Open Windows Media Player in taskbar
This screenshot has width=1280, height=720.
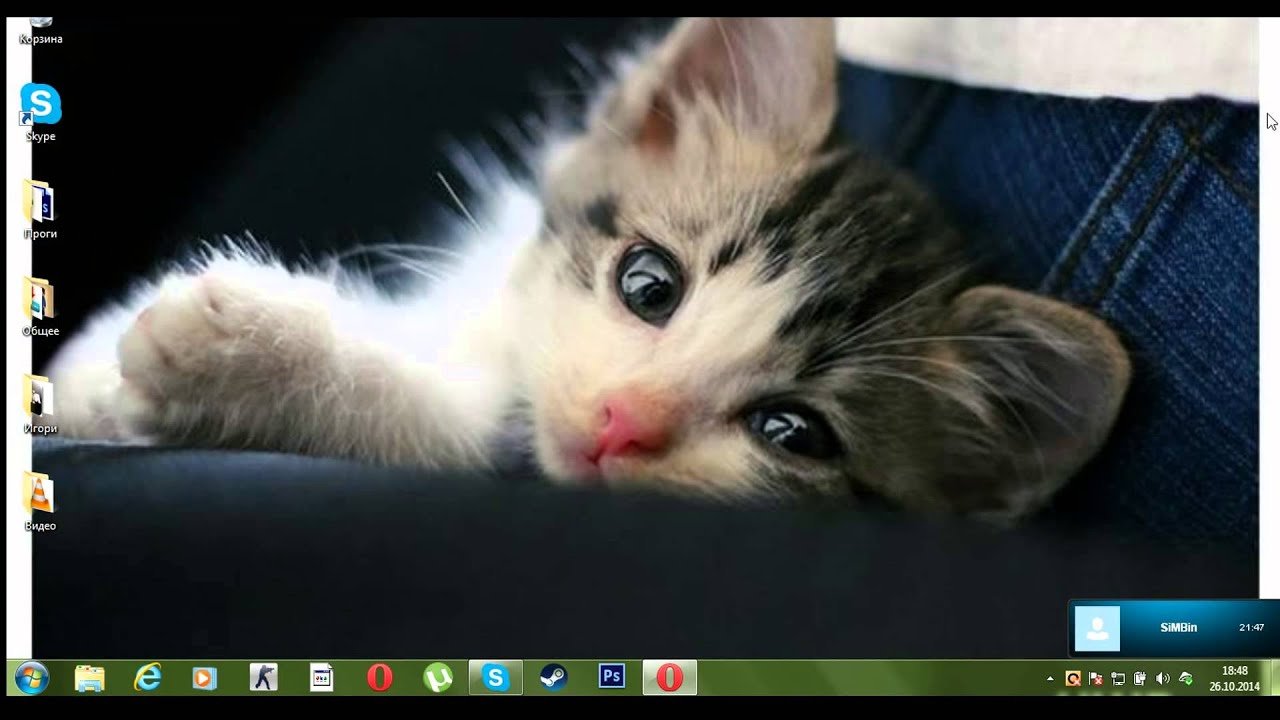pyautogui.click(x=205, y=678)
